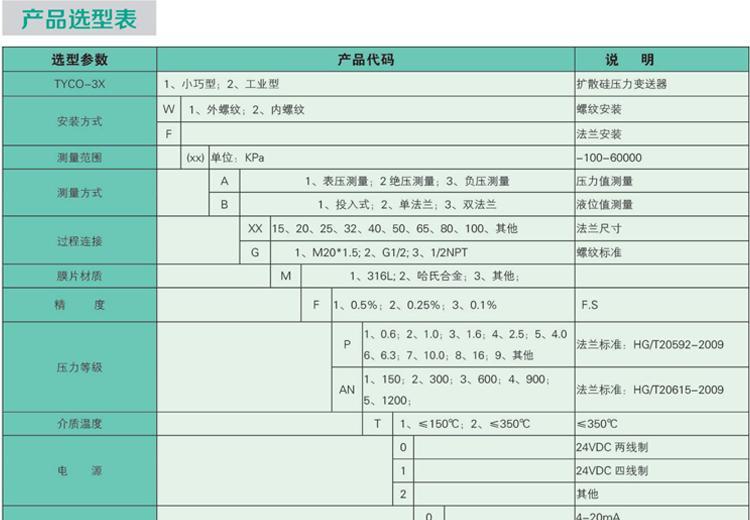Viewport: 750px width, 520px height.
Task: Click the 24VDC 两线制 description
Action: point(612,447)
